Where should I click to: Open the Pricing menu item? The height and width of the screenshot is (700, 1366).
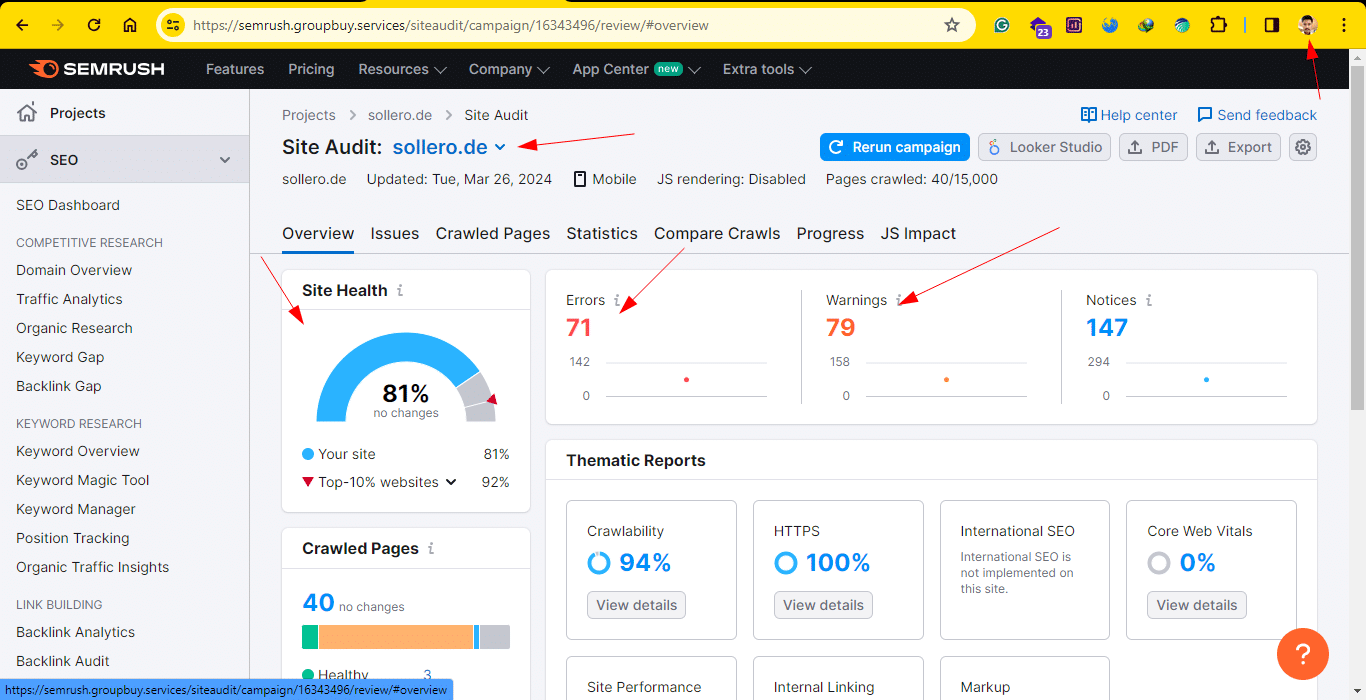click(x=311, y=69)
